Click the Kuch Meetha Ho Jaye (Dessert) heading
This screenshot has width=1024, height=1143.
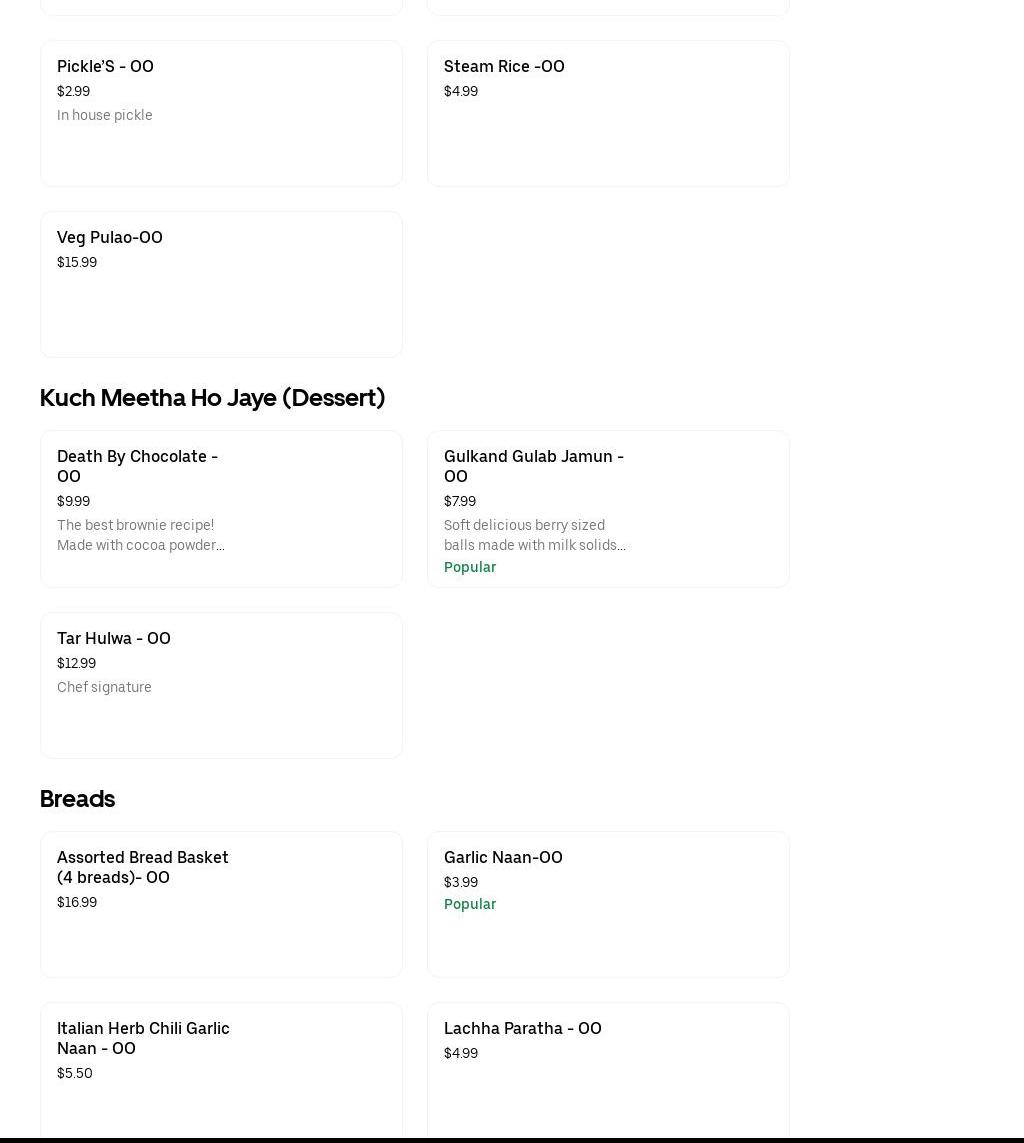click(212, 397)
